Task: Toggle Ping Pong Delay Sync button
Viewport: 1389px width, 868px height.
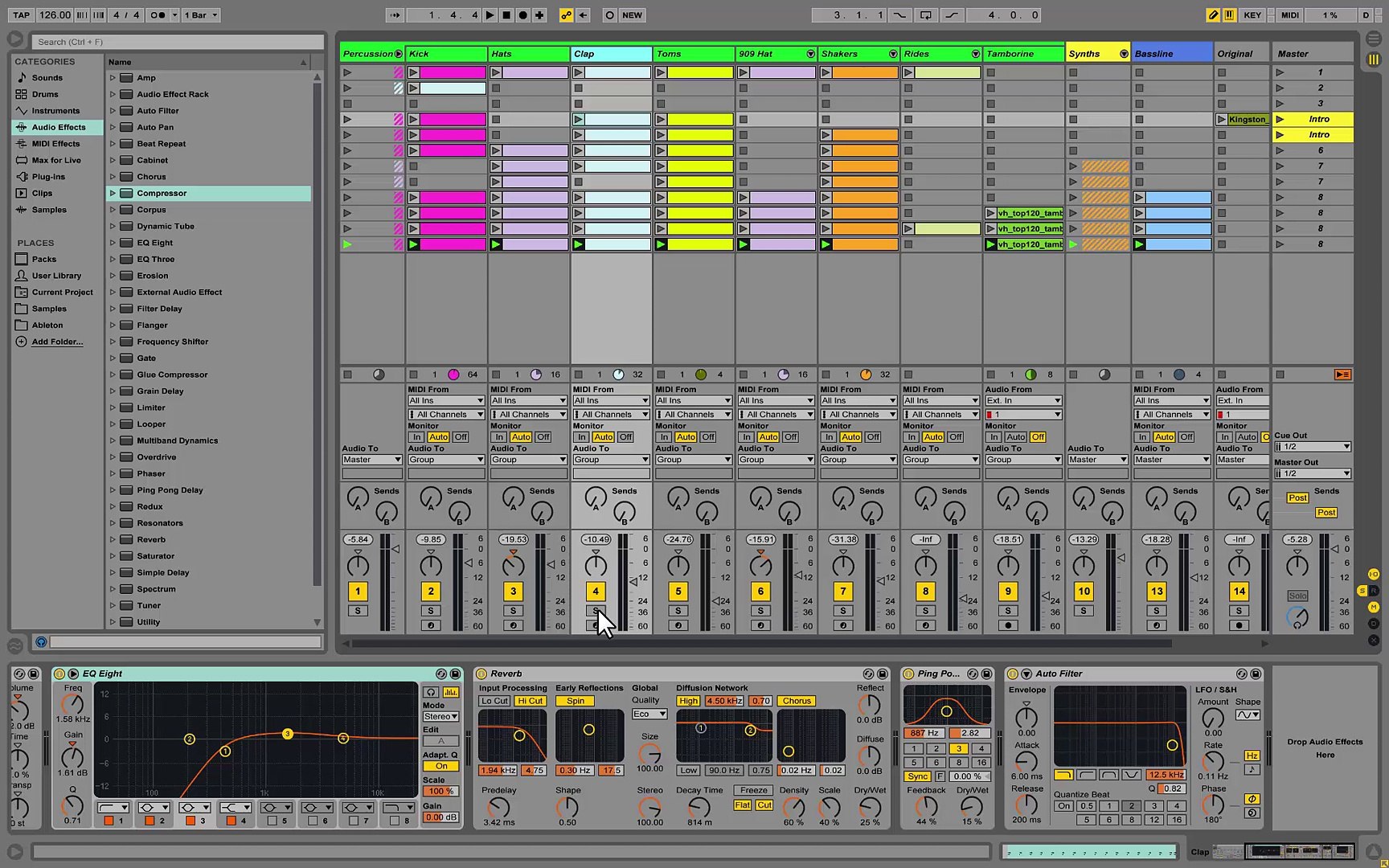Action: [917, 776]
